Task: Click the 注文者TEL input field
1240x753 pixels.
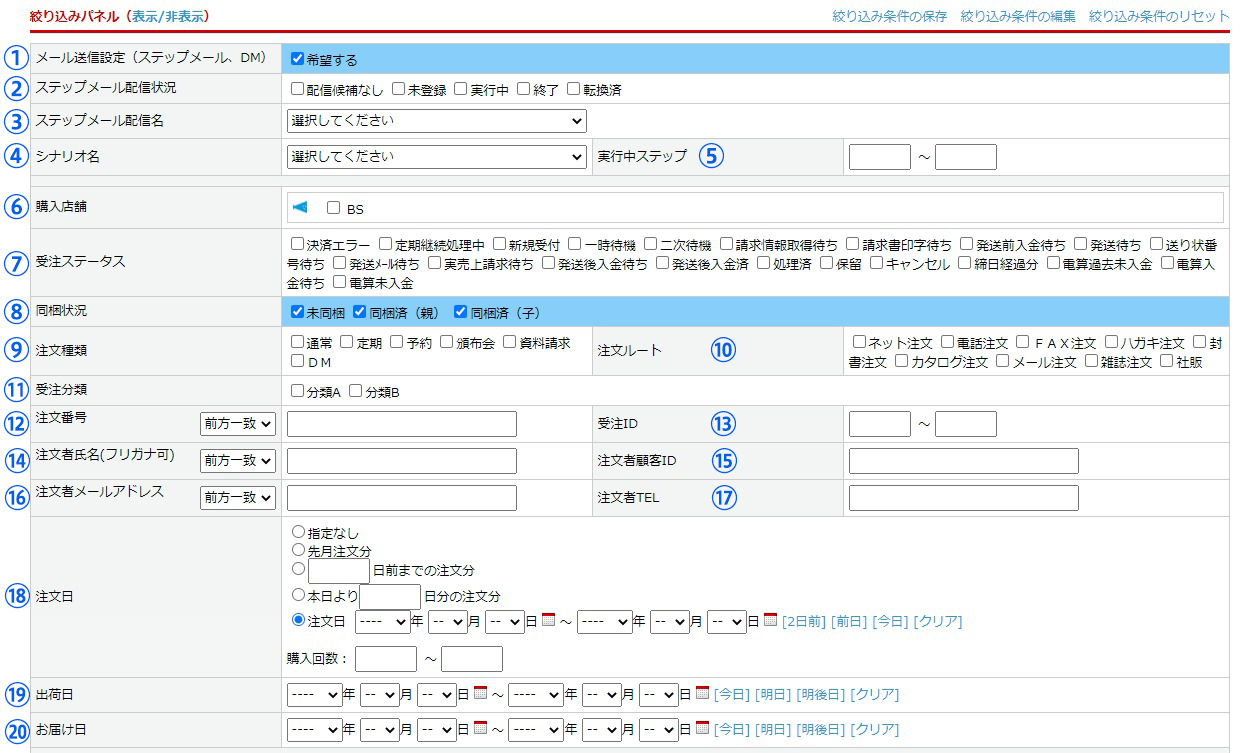Action: pos(963,498)
